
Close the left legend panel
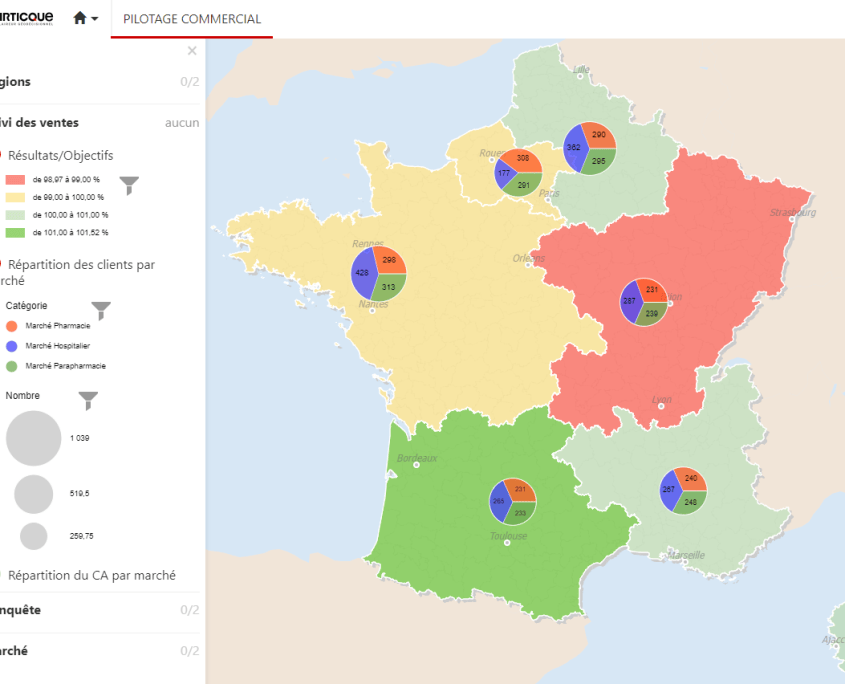[x=192, y=51]
